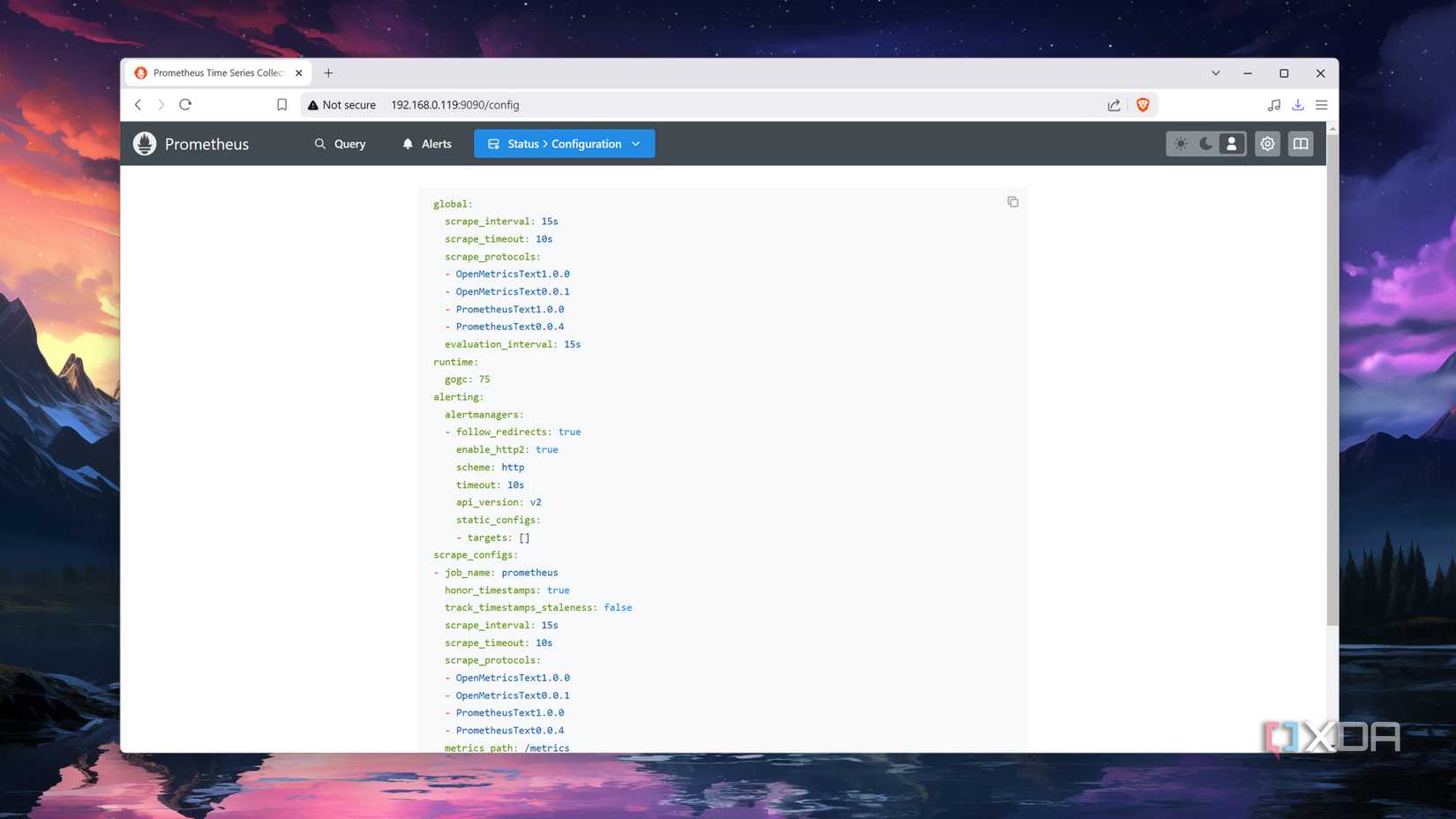
Task: Open the Prometheus settings gear
Action: [1267, 143]
